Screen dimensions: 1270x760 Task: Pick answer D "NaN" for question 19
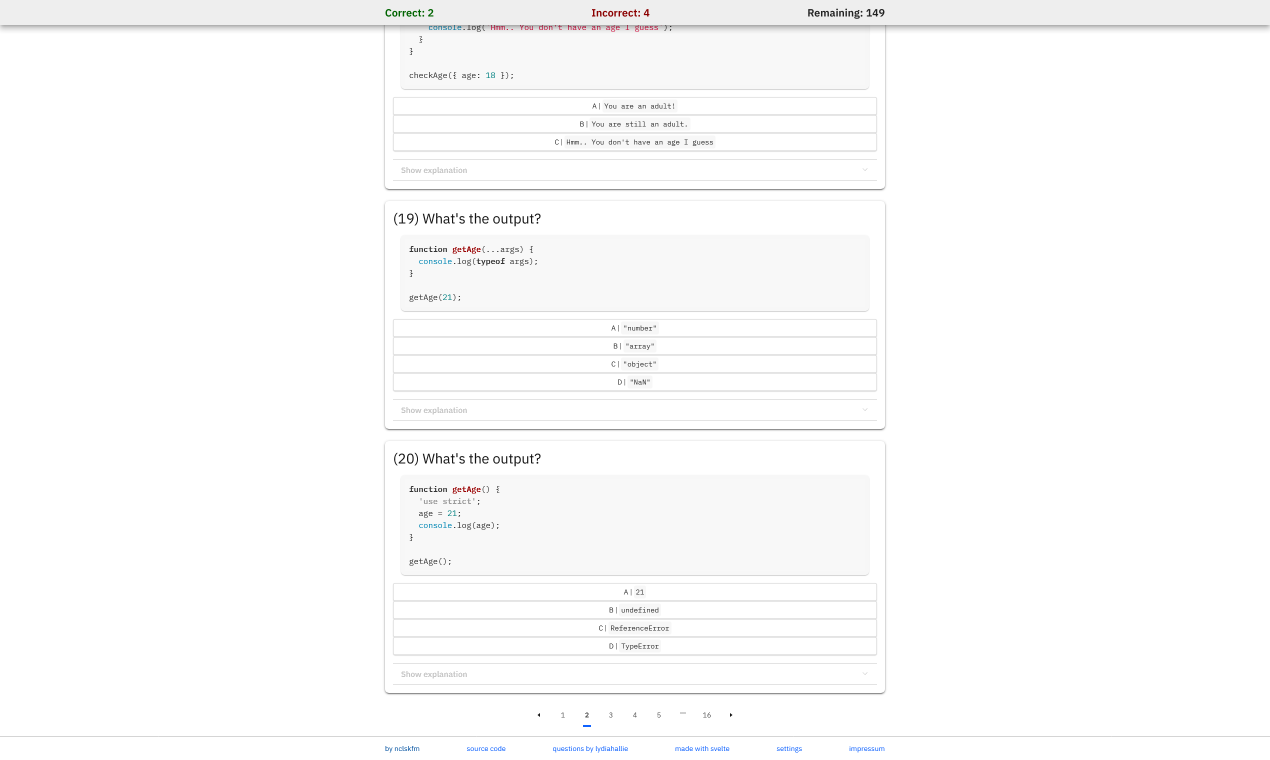(634, 382)
